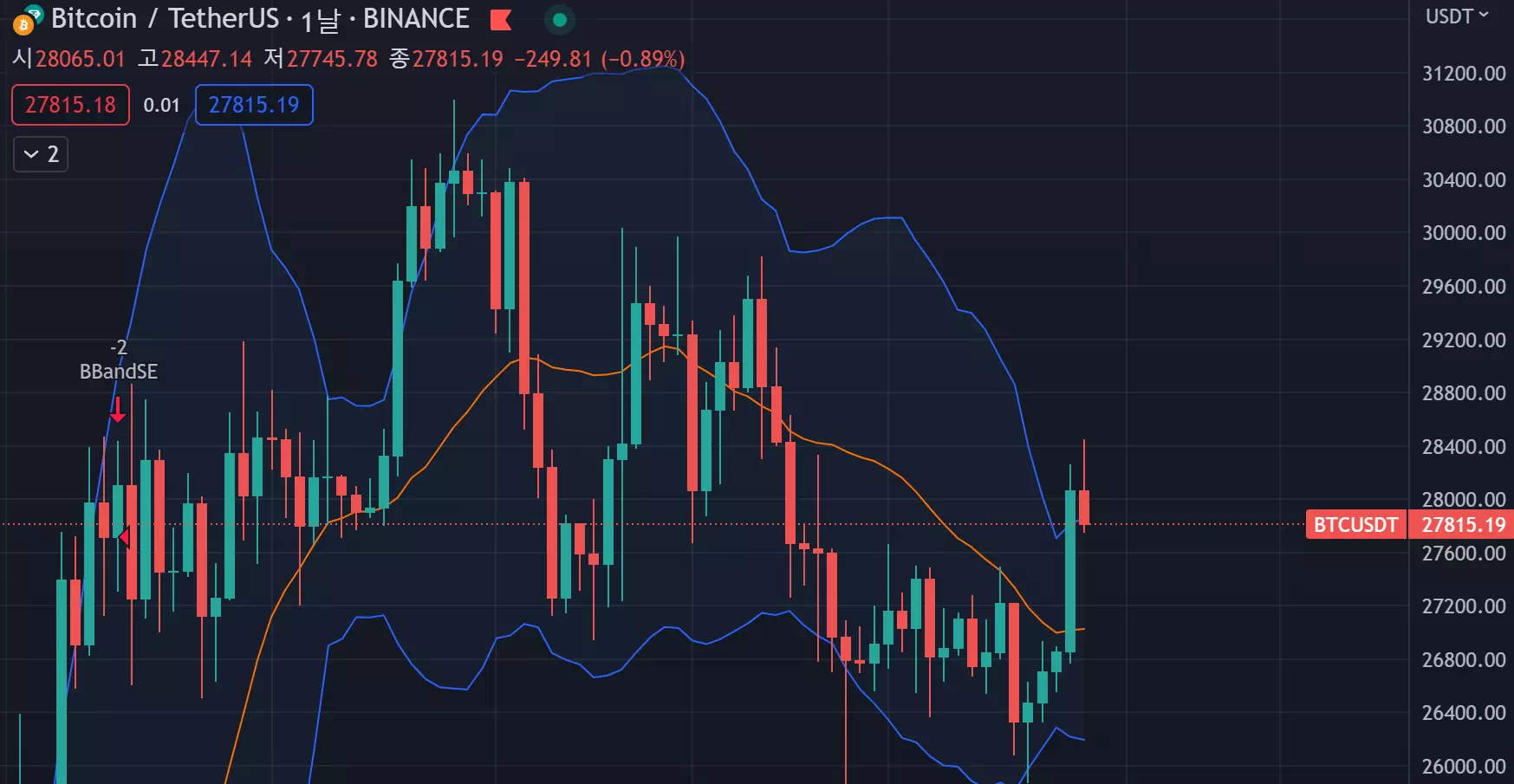Click the 0.01 spread value
This screenshot has height=784, width=1514.
pyautogui.click(x=162, y=106)
